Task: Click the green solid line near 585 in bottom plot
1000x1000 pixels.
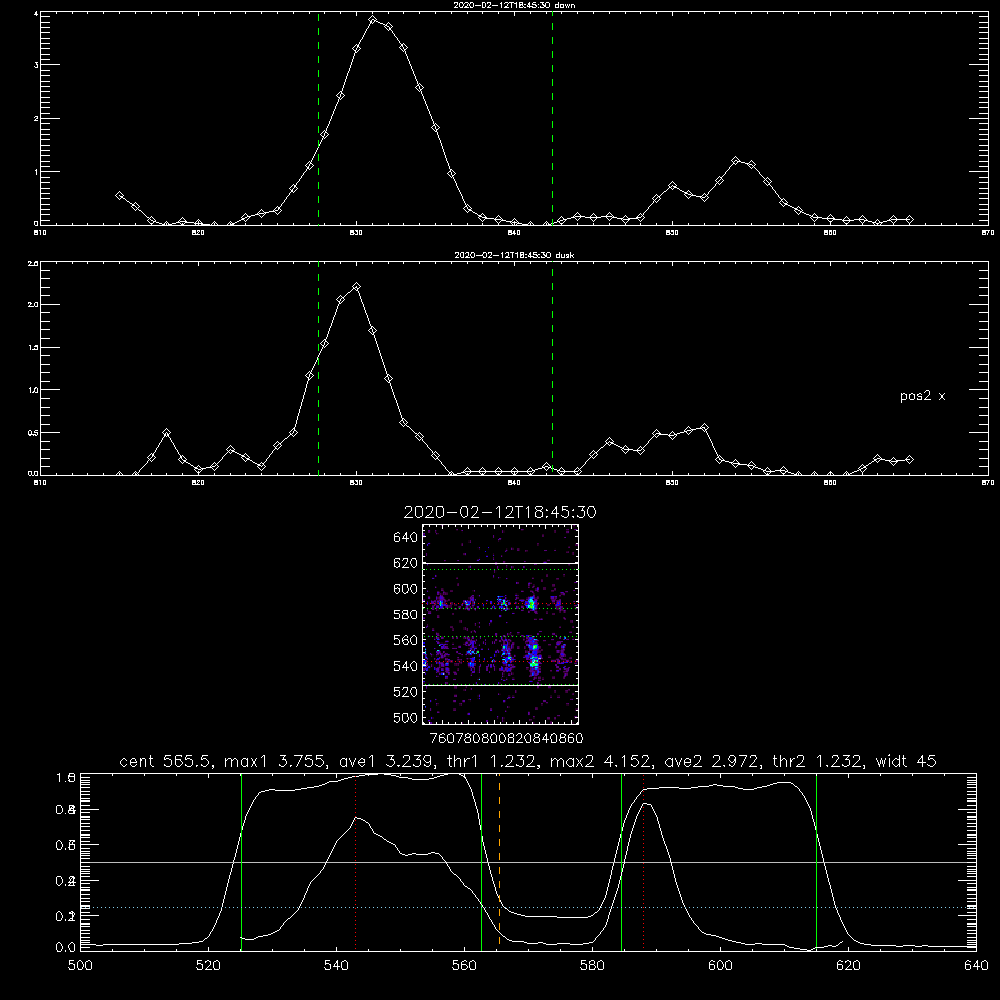Action: (621, 861)
